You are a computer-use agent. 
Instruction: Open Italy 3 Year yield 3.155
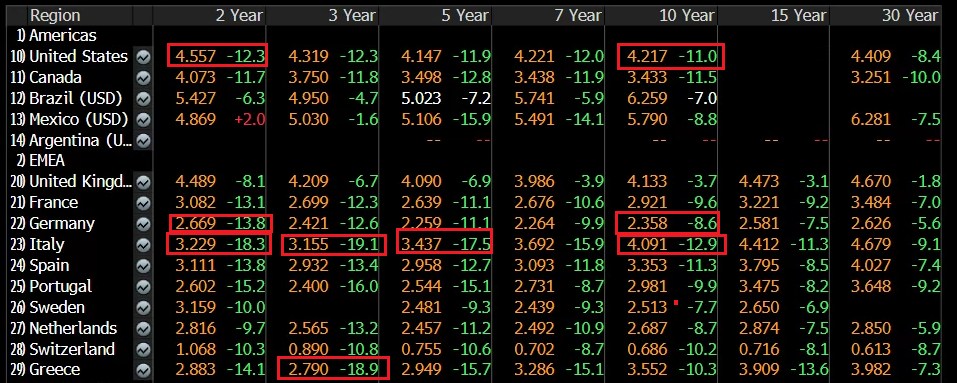click(x=309, y=245)
